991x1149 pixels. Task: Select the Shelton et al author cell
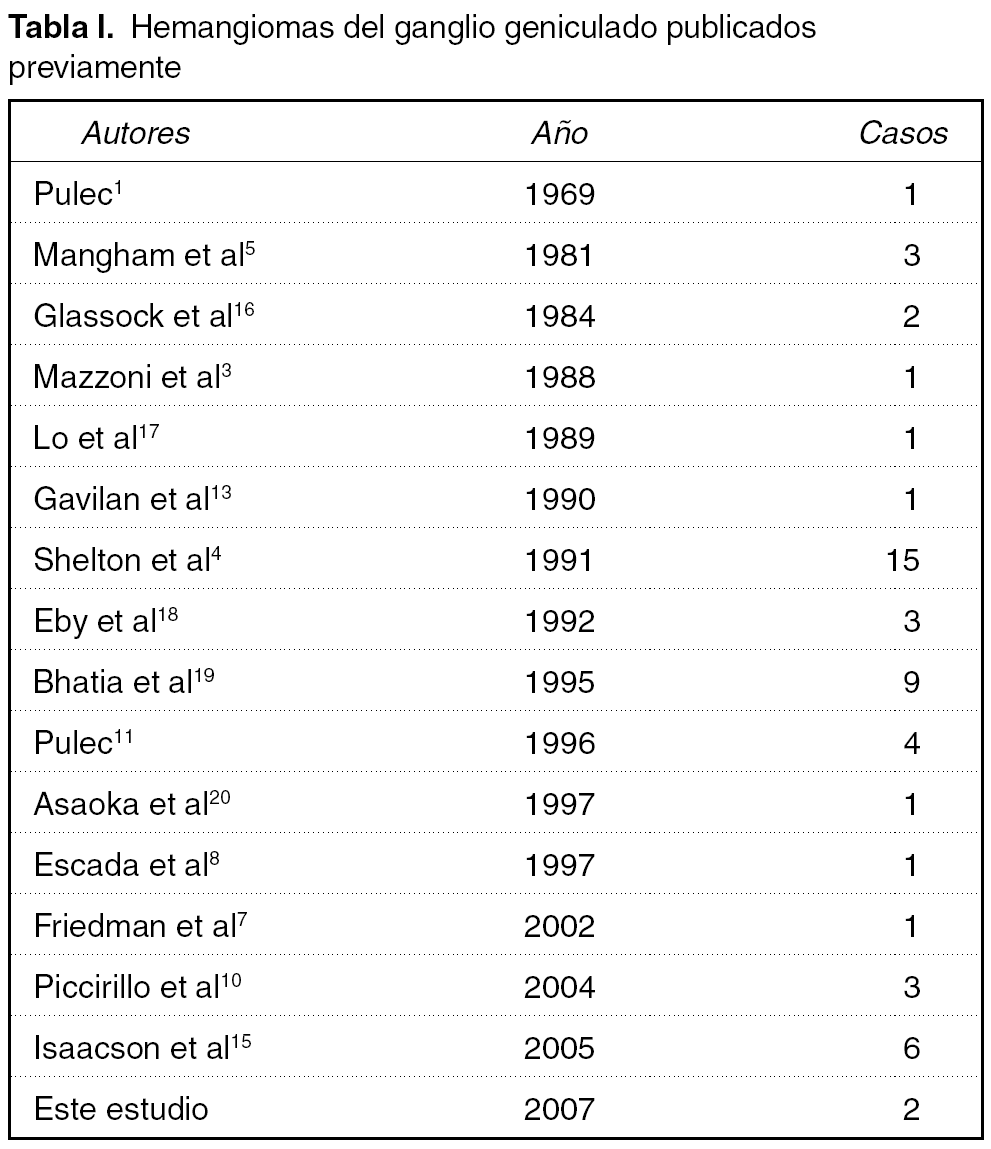tap(121, 560)
